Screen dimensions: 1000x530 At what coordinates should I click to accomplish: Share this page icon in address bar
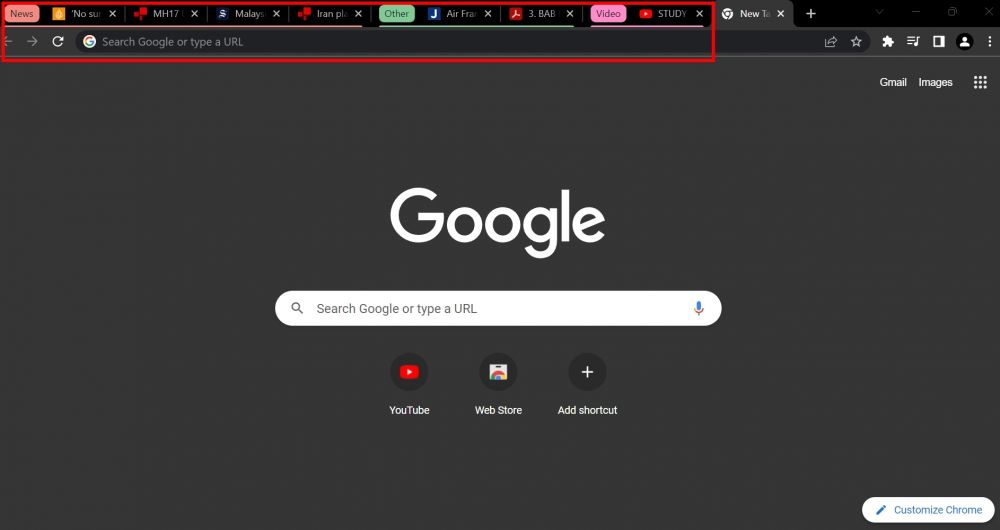coord(830,41)
